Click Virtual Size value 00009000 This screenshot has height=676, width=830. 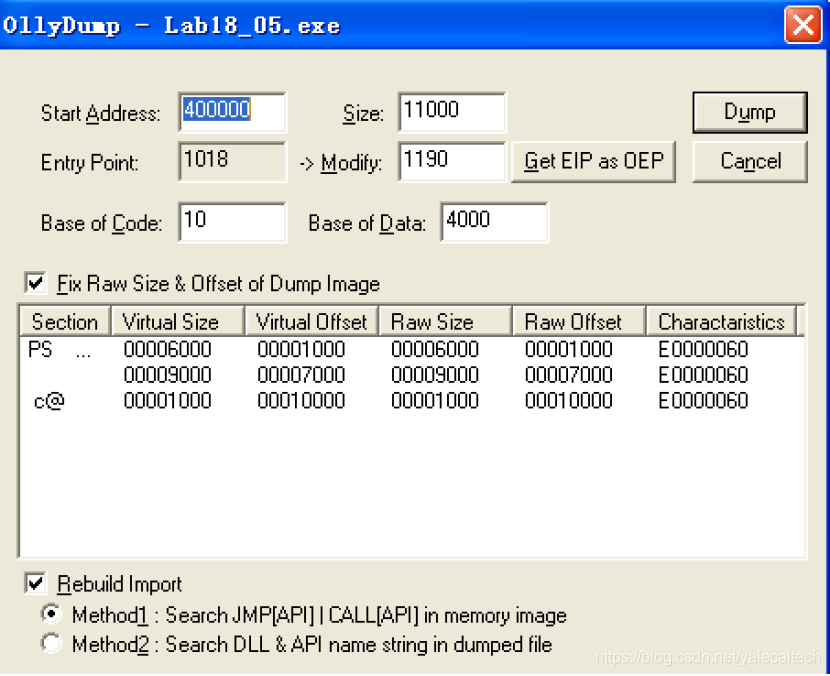point(167,375)
